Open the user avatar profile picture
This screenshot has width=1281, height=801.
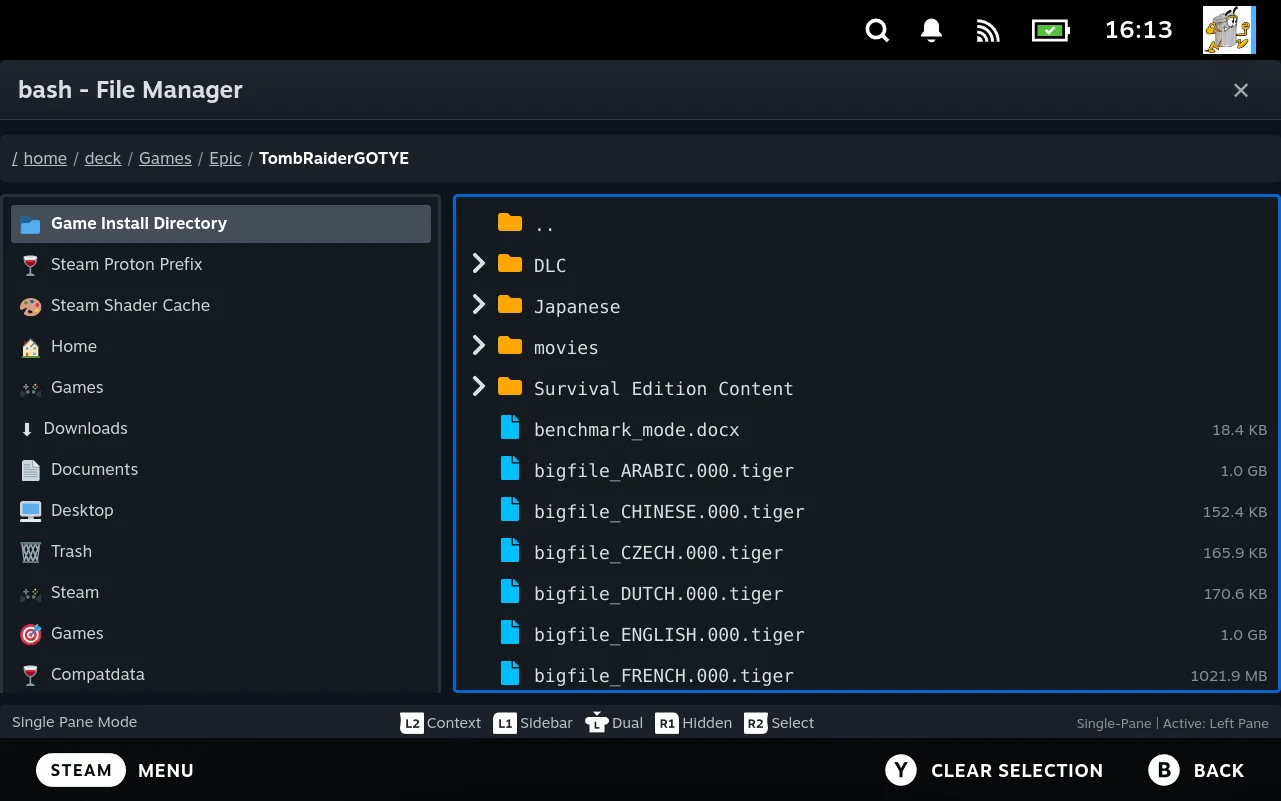(1228, 30)
